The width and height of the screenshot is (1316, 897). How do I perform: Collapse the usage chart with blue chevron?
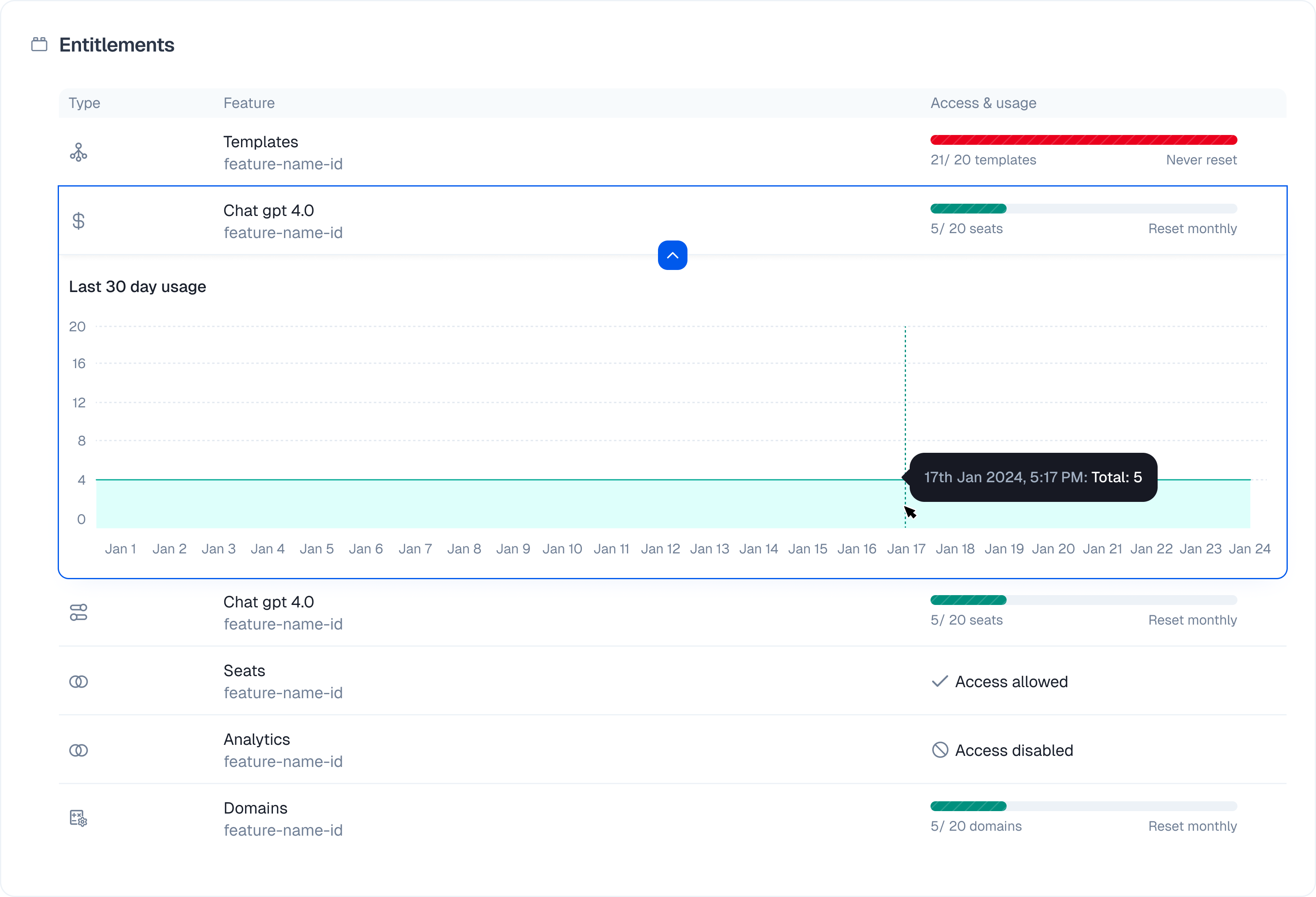click(672, 255)
